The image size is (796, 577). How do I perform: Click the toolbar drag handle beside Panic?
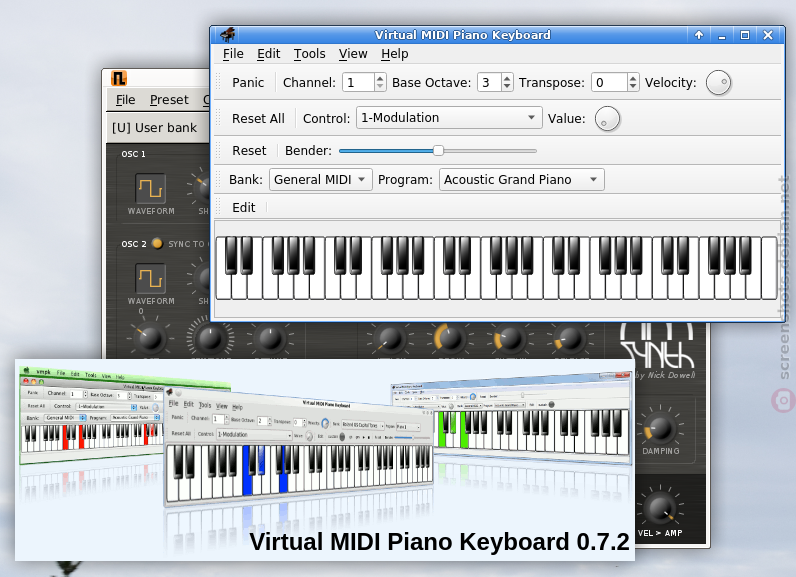coord(219,83)
